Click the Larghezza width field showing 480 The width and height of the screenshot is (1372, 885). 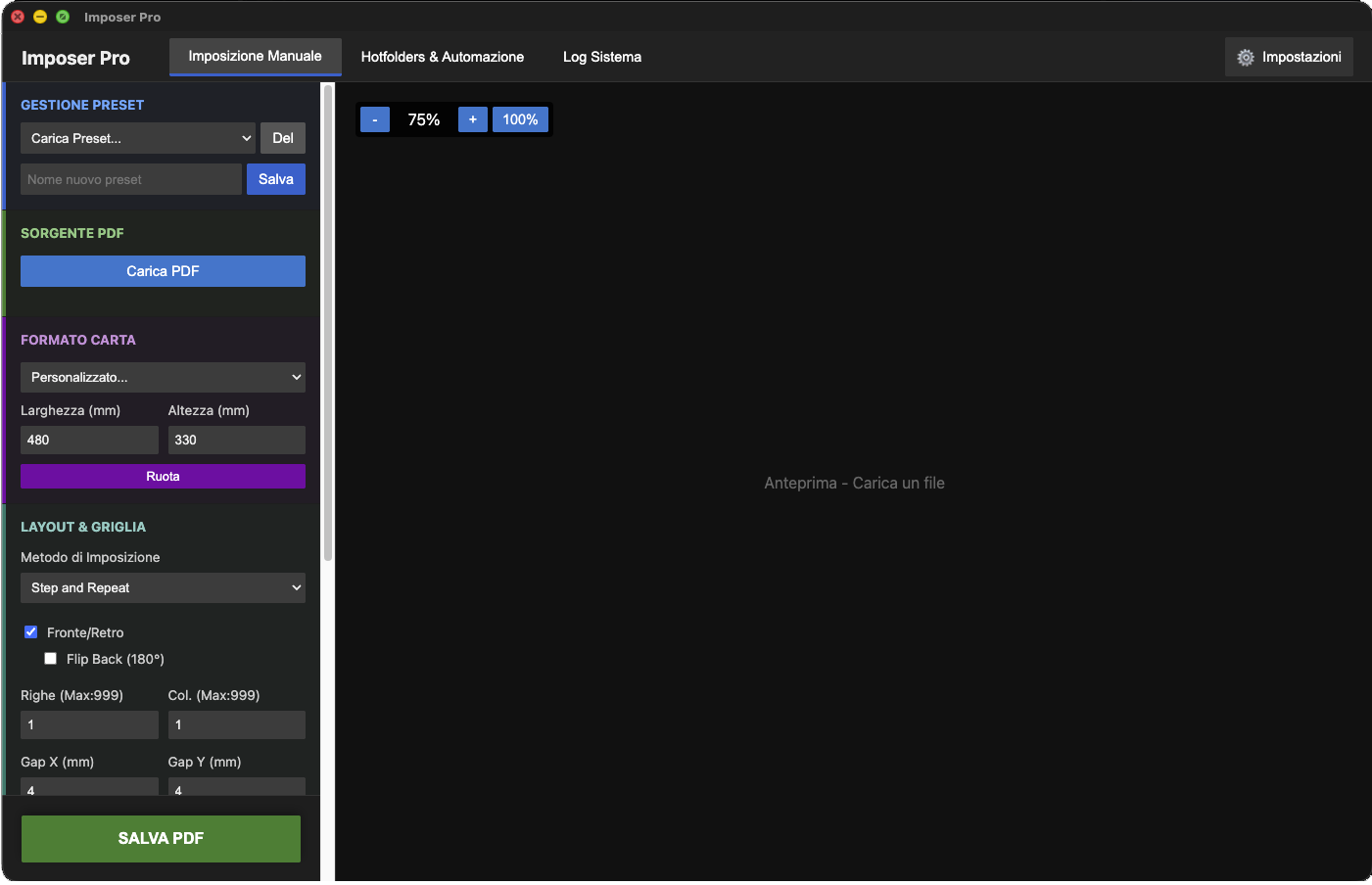pyautogui.click(x=89, y=440)
